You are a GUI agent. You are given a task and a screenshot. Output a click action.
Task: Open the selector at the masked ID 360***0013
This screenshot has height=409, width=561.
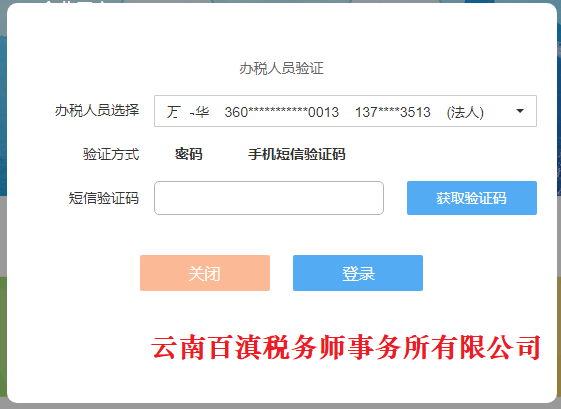282,112
